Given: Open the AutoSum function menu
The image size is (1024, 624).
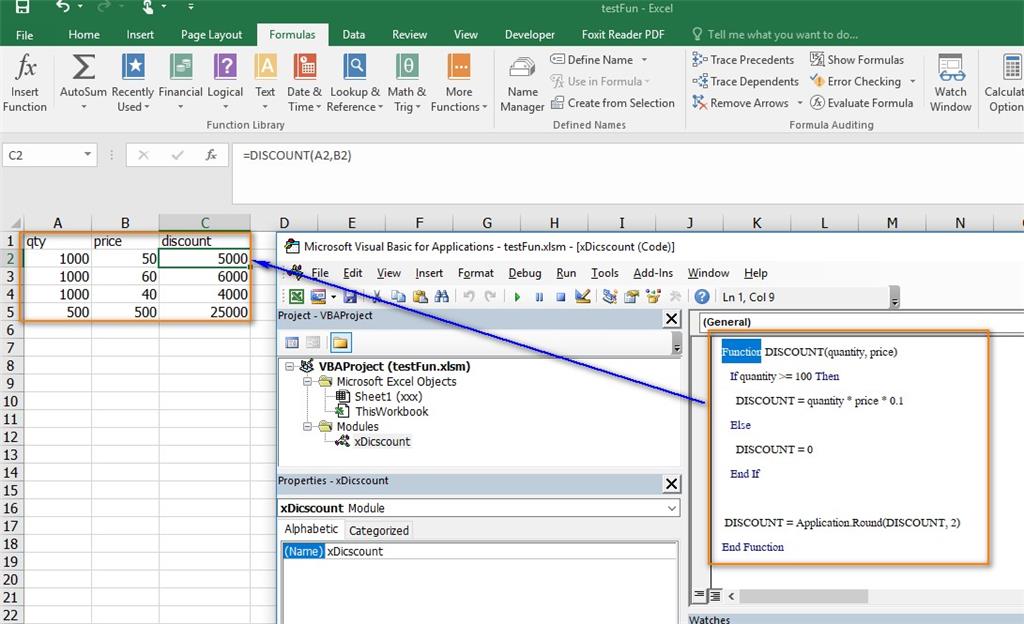Looking at the screenshot, I should [x=83, y=83].
